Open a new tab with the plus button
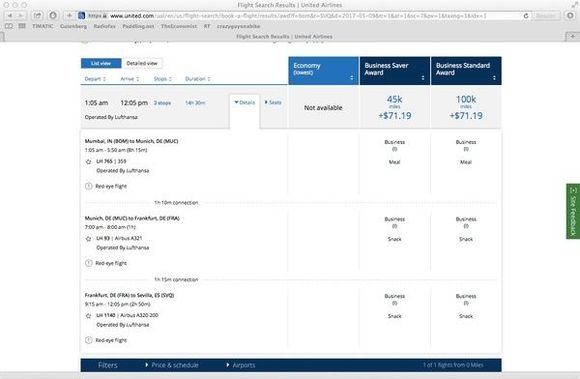This screenshot has height=379, width=580. (572, 36)
